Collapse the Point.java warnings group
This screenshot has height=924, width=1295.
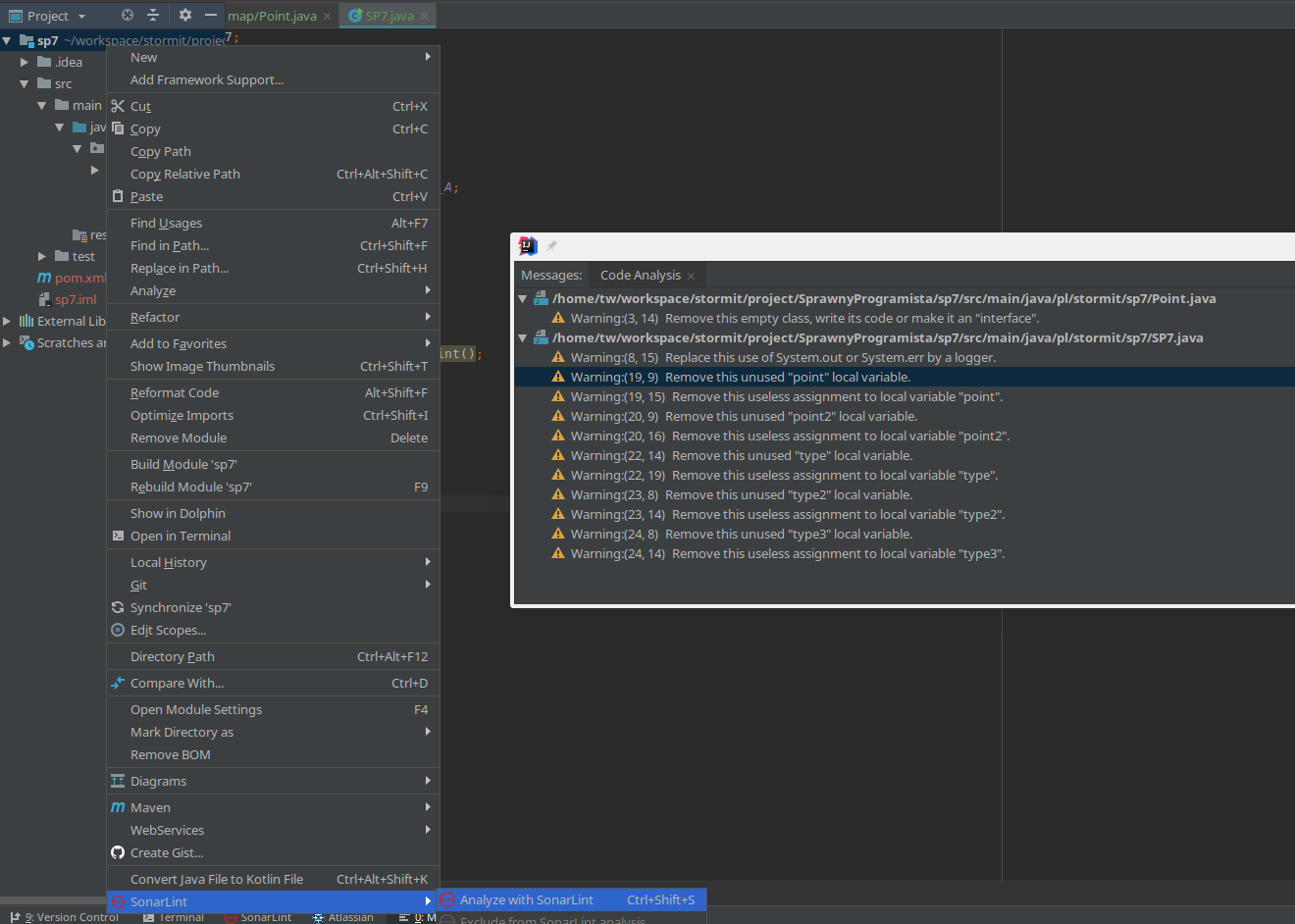(523, 299)
